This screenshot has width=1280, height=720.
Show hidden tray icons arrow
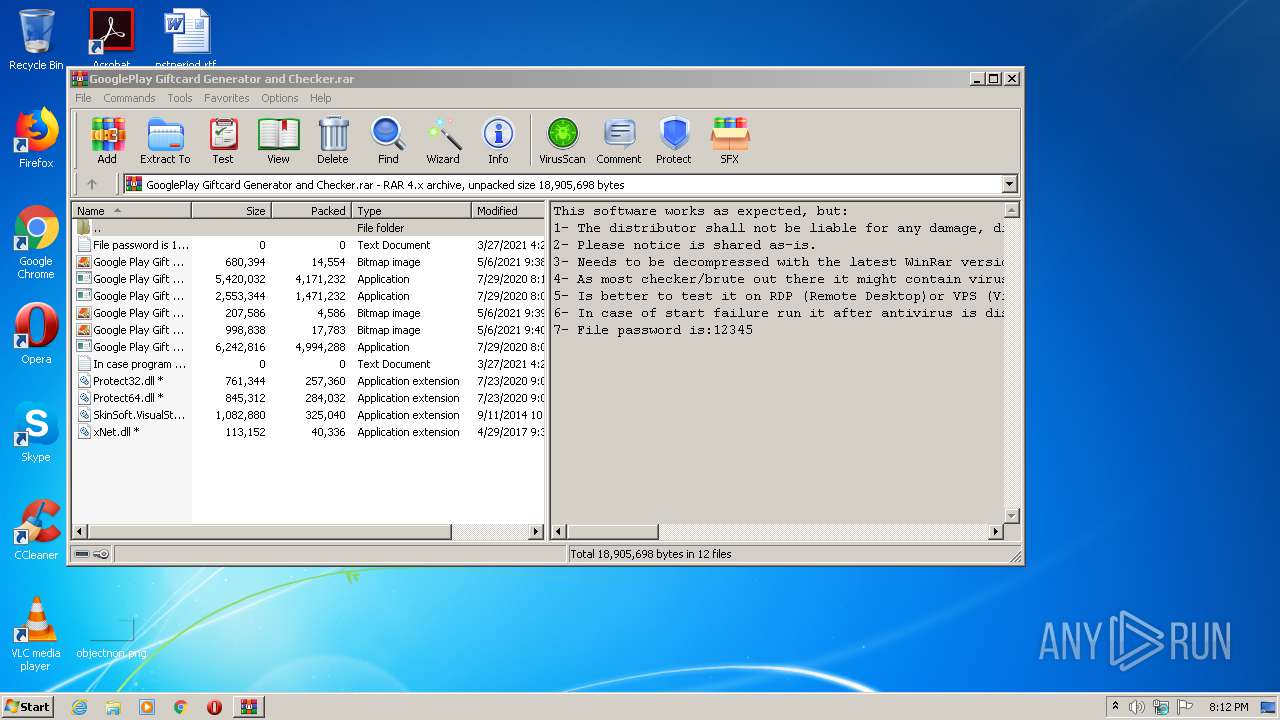(1115, 707)
